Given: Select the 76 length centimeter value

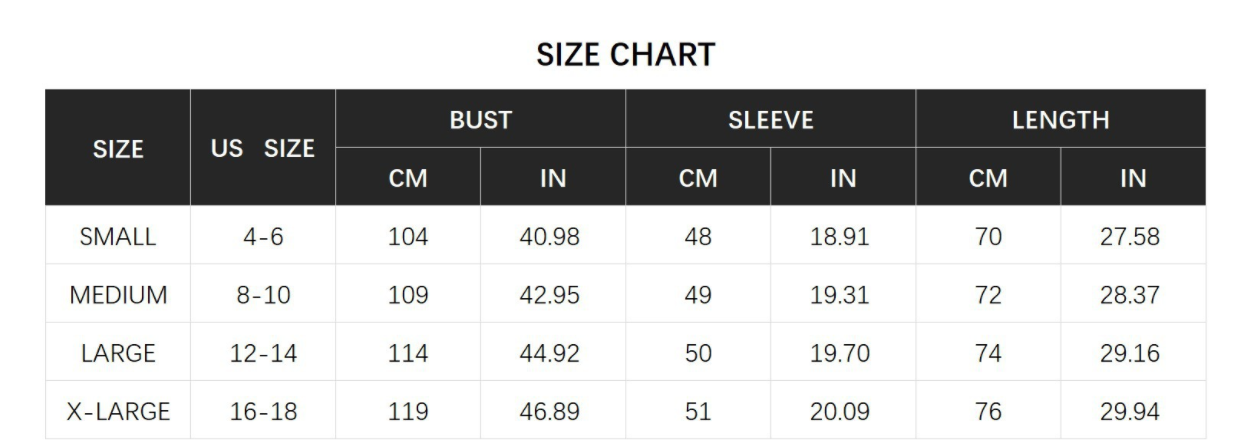Looking at the screenshot, I should 988,411.
